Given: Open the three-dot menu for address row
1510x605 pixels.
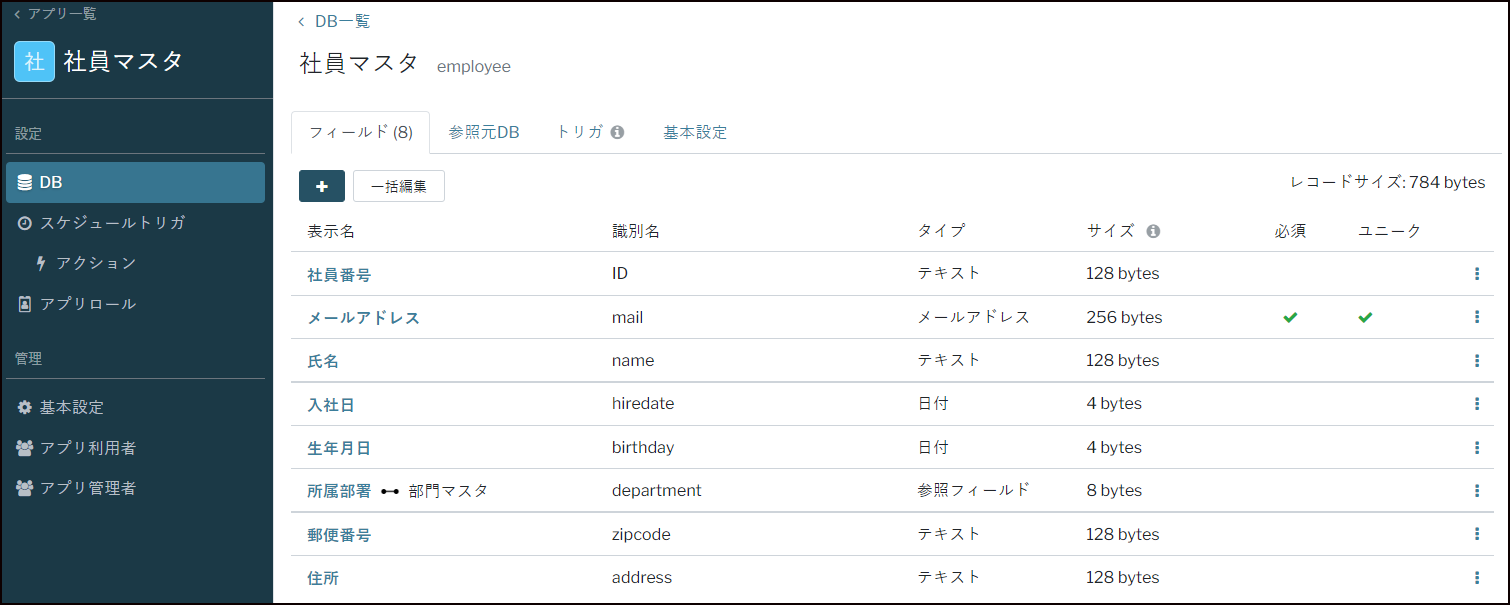Looking at the screenshot, I should tap(1477, 577).
